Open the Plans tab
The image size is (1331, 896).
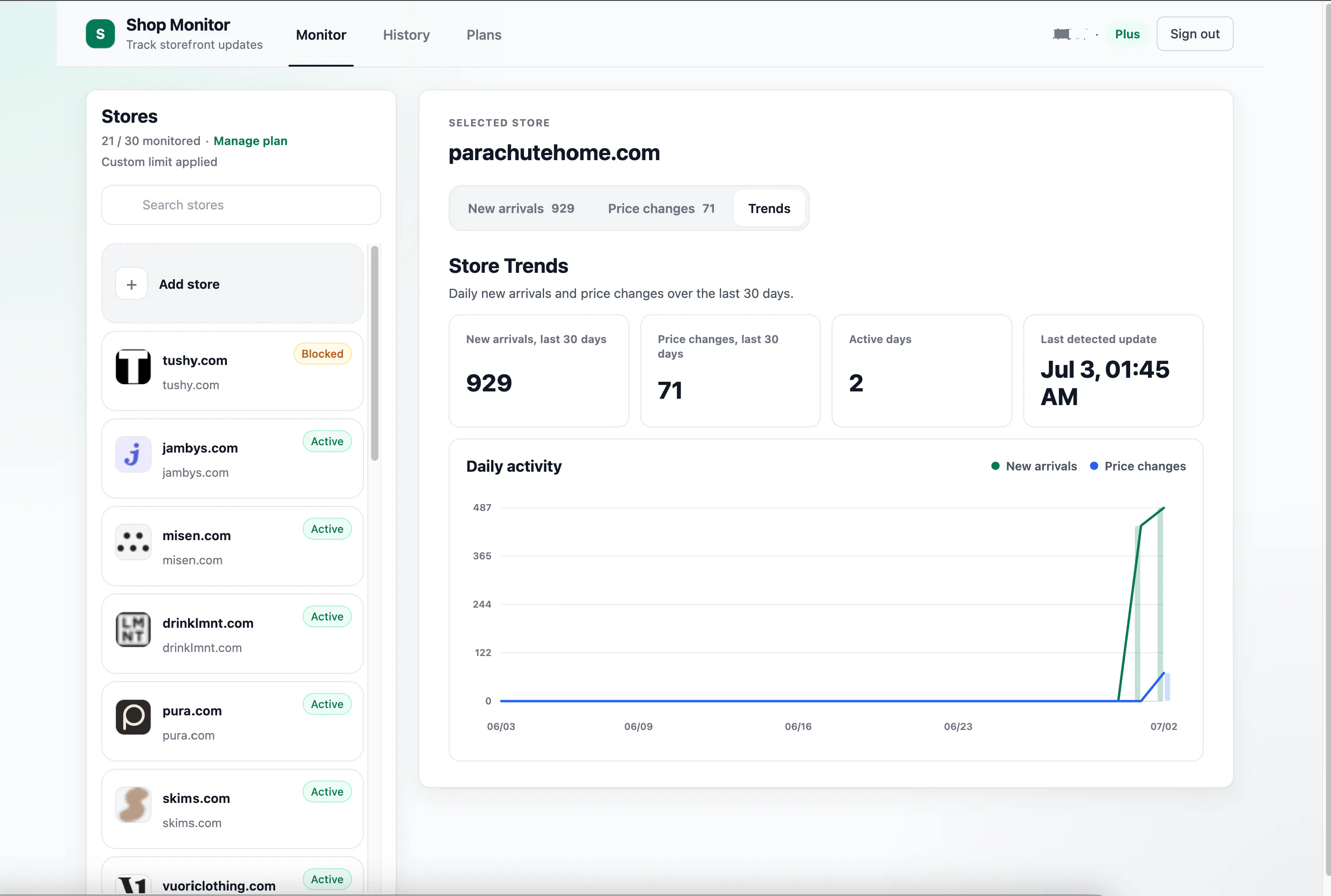[x=484, y=35]
